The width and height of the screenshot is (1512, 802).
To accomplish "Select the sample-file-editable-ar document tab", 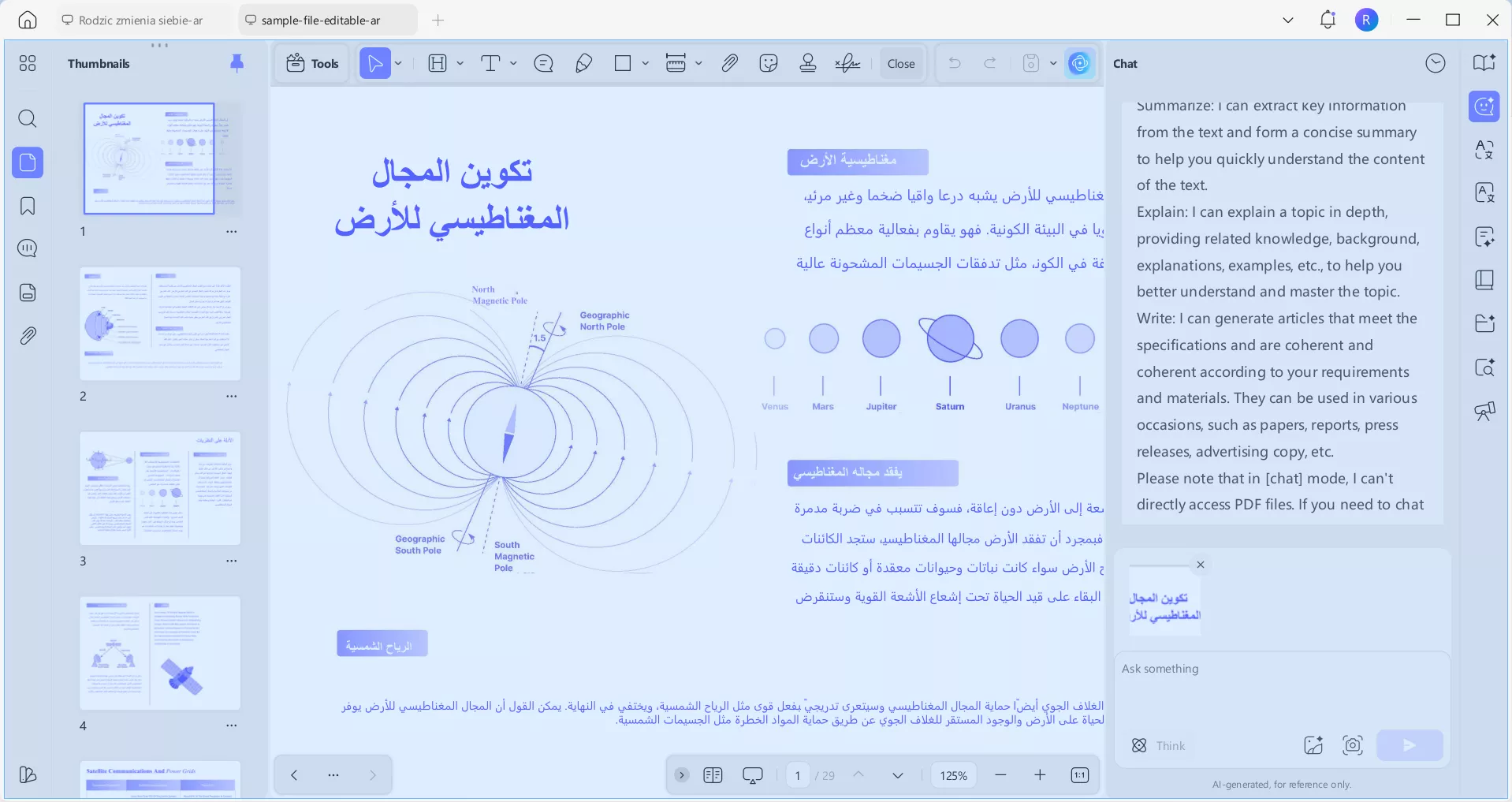I will (x=326, y=20).
